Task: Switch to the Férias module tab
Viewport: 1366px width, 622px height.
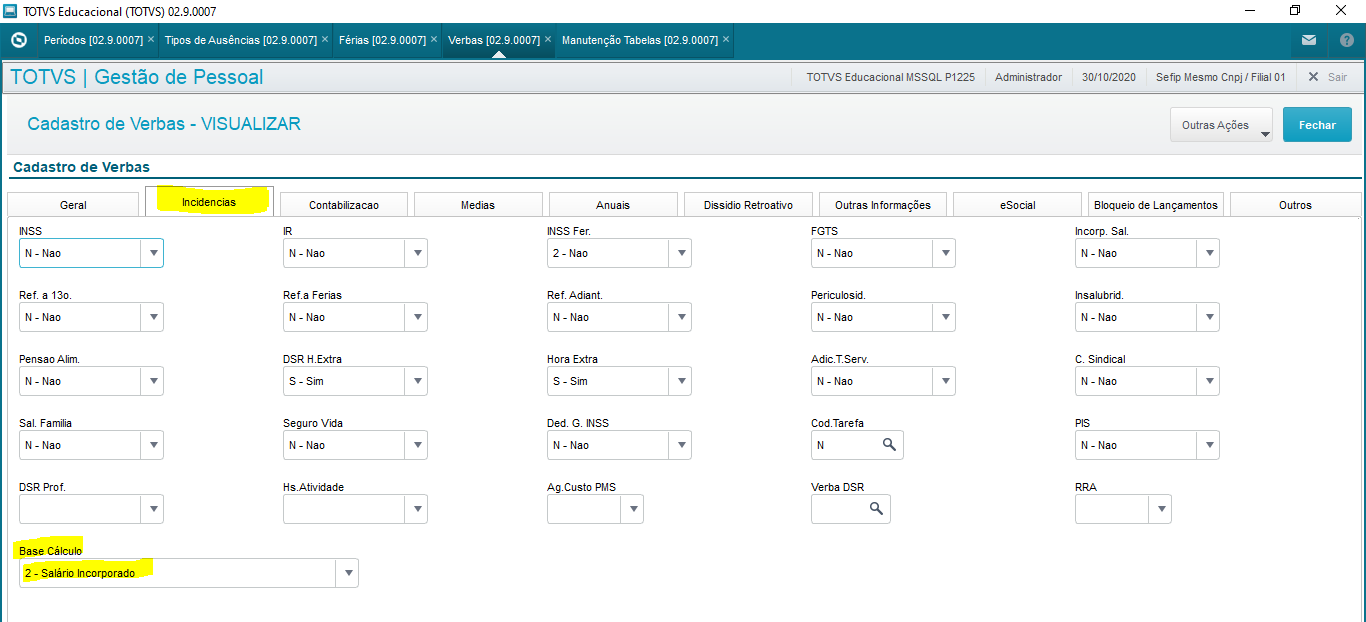Action: pos(382,40)
